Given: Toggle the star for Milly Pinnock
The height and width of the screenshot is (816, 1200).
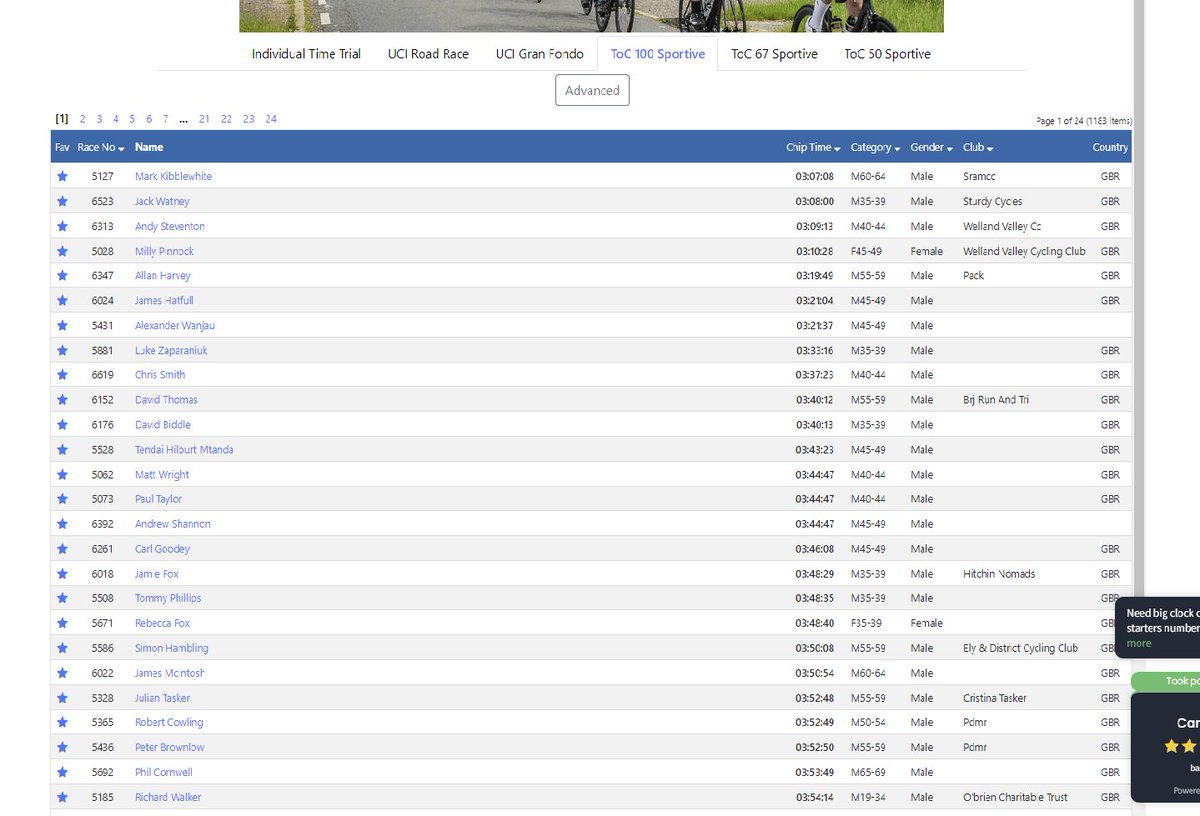Looking at the screenshot, I should coord(62,251).
